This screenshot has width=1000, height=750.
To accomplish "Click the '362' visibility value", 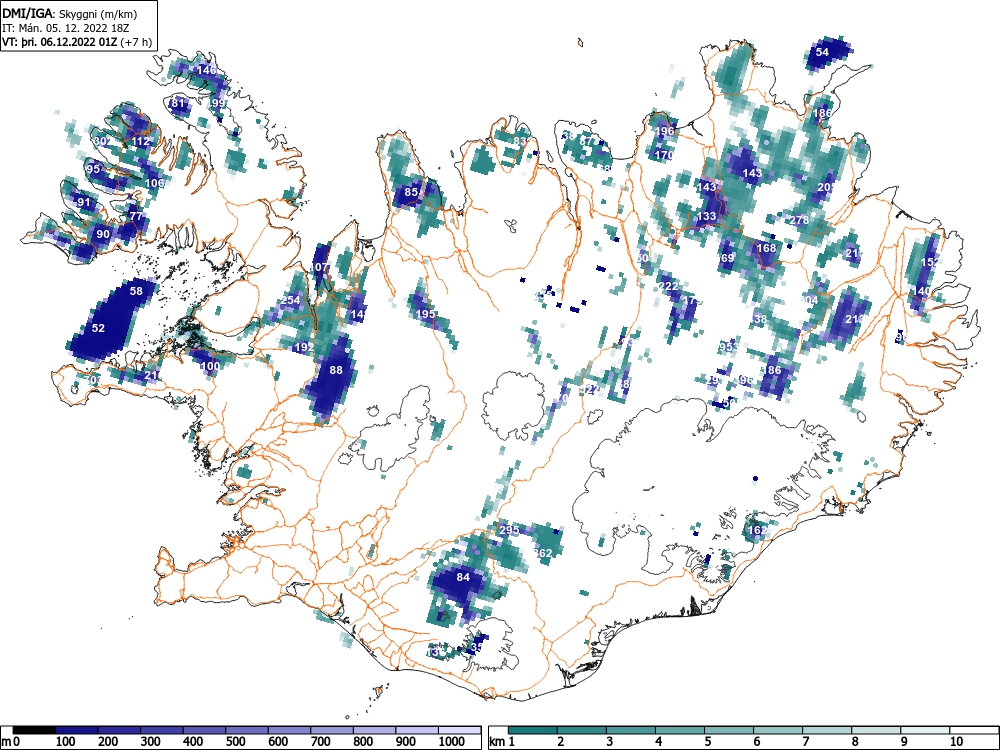I will pos(543,553).
